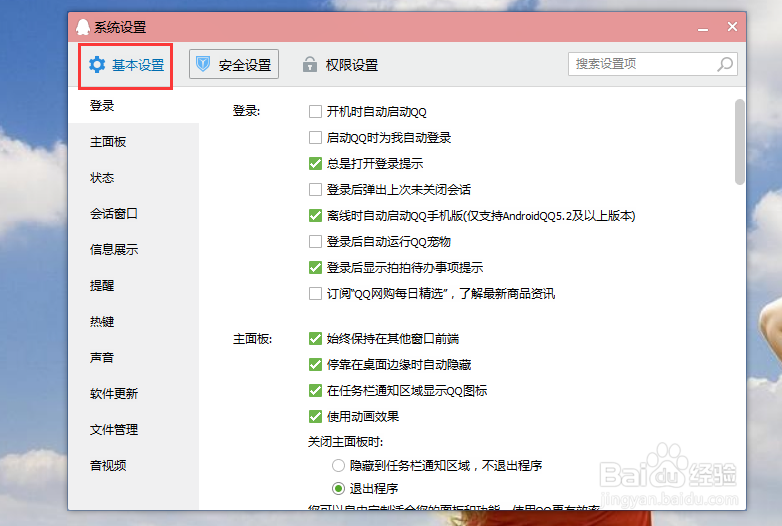Open 提醒 settings in sidebar
Screen dimensions: 782x526
[x=133, y=286]
